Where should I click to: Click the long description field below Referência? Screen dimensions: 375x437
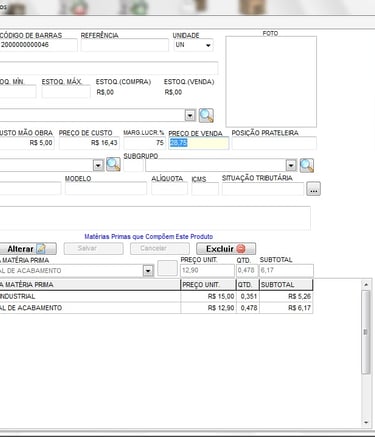(109, 68)
